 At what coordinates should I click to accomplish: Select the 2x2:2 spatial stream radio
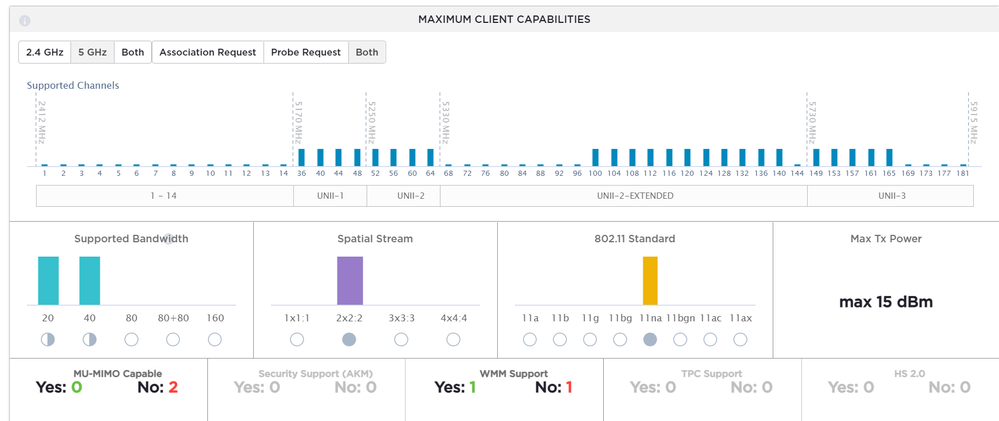click(x=349, y=339)
